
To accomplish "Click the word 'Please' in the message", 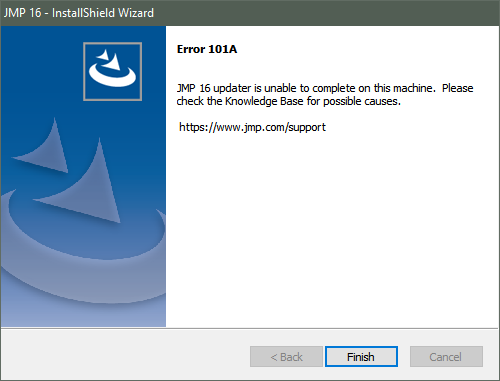I will pos(458,88).
